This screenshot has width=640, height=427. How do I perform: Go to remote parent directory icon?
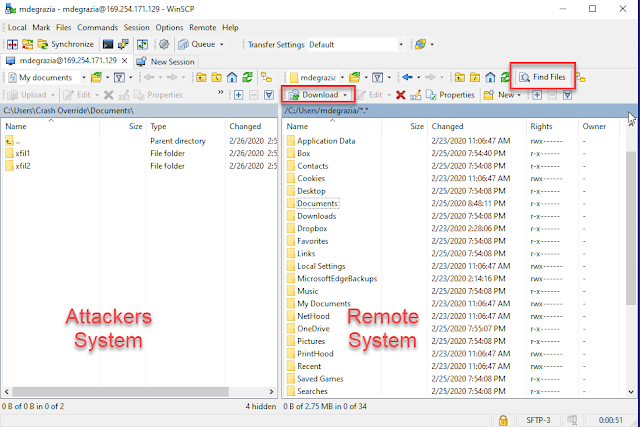[460, 77]
